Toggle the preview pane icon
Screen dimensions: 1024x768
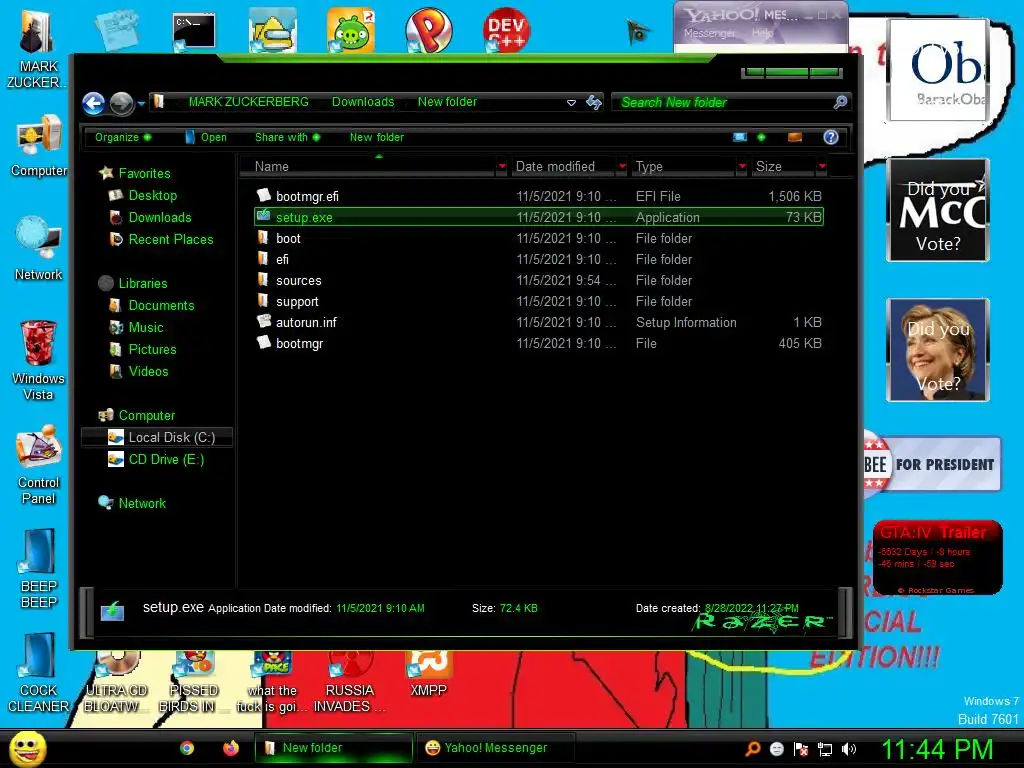795,137
